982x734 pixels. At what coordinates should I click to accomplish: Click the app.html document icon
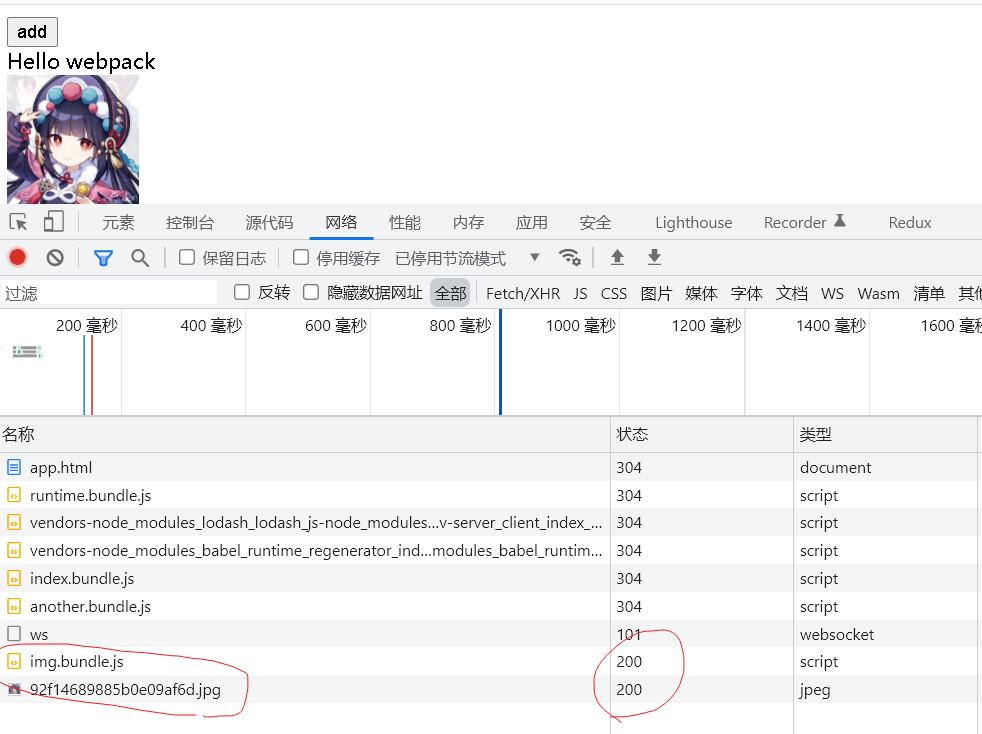[x=14, y=467]
